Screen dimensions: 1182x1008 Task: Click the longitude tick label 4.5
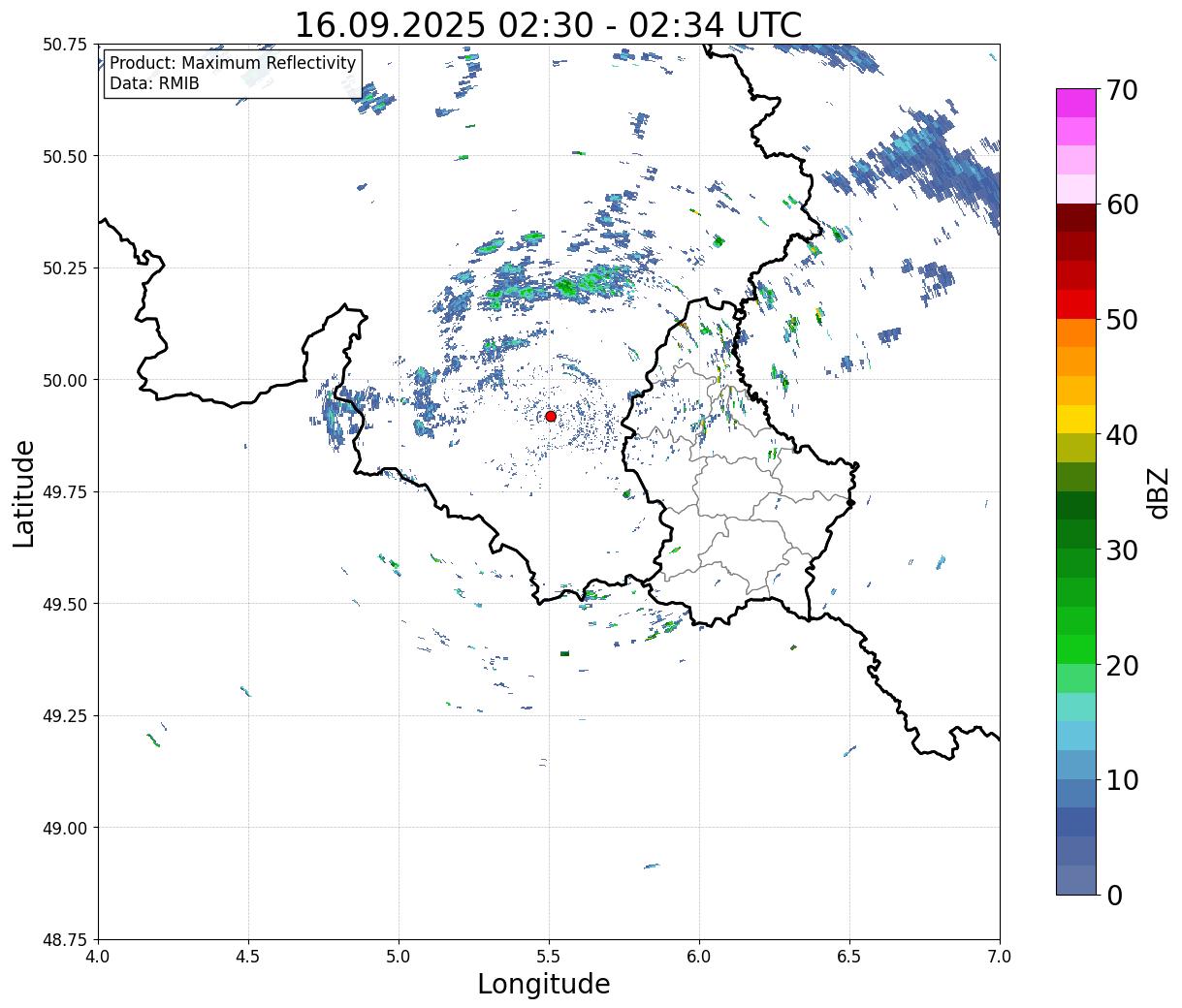(248, 957)
